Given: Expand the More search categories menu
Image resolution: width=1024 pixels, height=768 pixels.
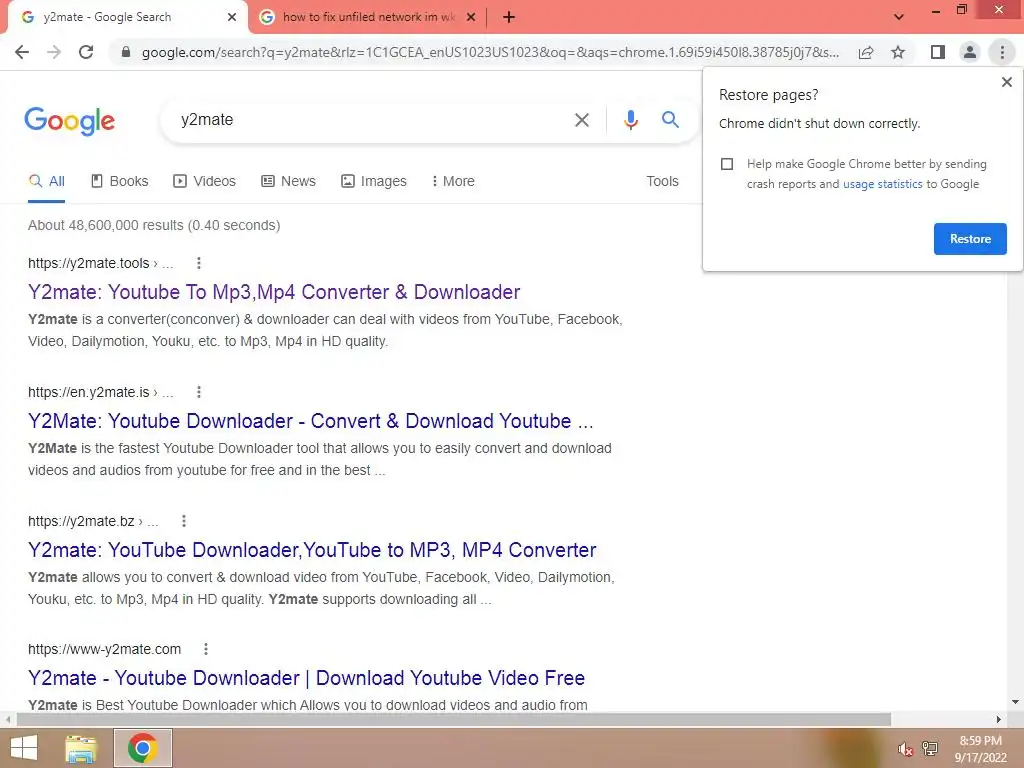Looking at the screenshot, I should pos(453,182).
